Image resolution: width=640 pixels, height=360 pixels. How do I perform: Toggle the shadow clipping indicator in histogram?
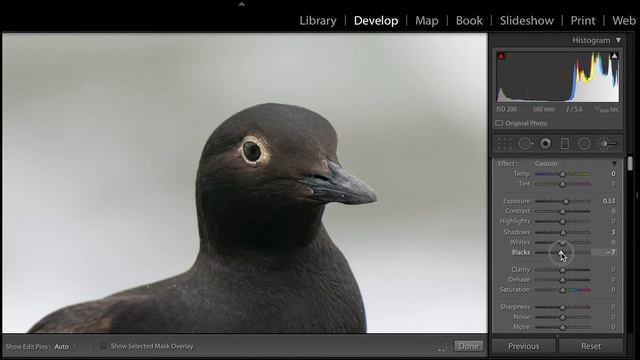click(x=501, y=56)
